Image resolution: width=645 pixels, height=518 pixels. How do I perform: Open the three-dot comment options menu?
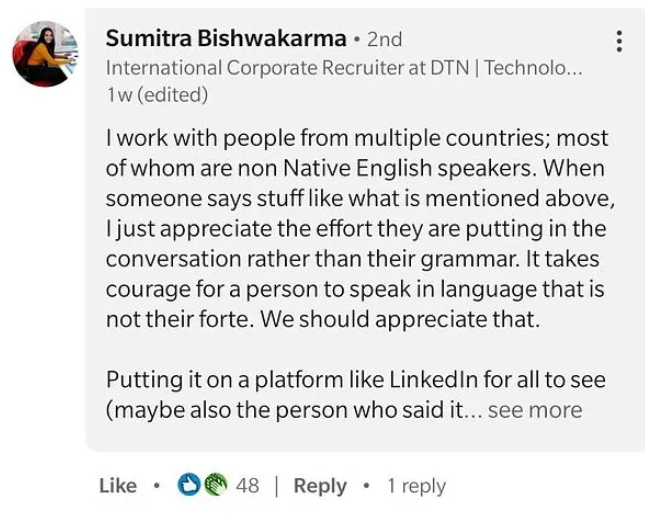pos(619,41)
